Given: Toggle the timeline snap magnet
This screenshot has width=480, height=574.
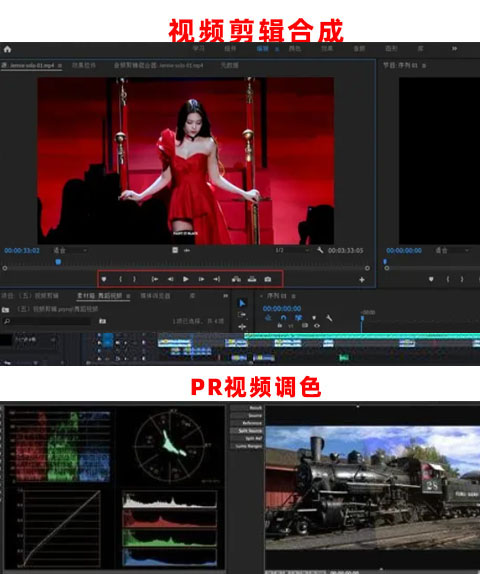Looking at the screenshot, I should click(283, 318).
